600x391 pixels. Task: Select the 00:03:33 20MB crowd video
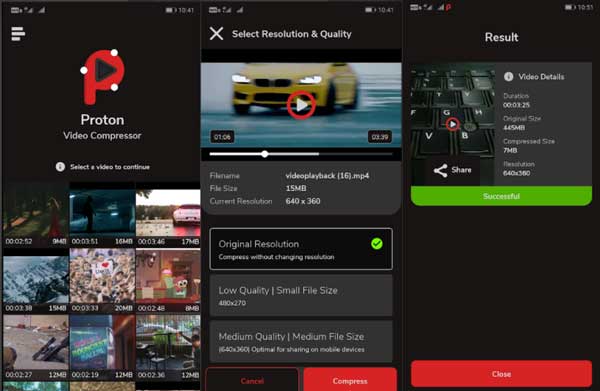(x=102, y=281)
